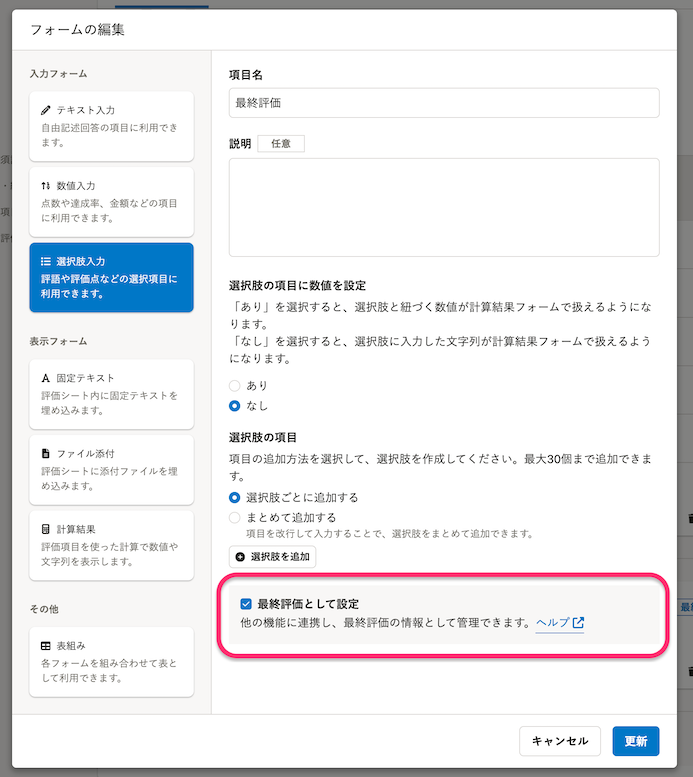Screen dimensions: 693x777
Task: Click the 選択肢の項目 heading
Action: click(263, 438)
